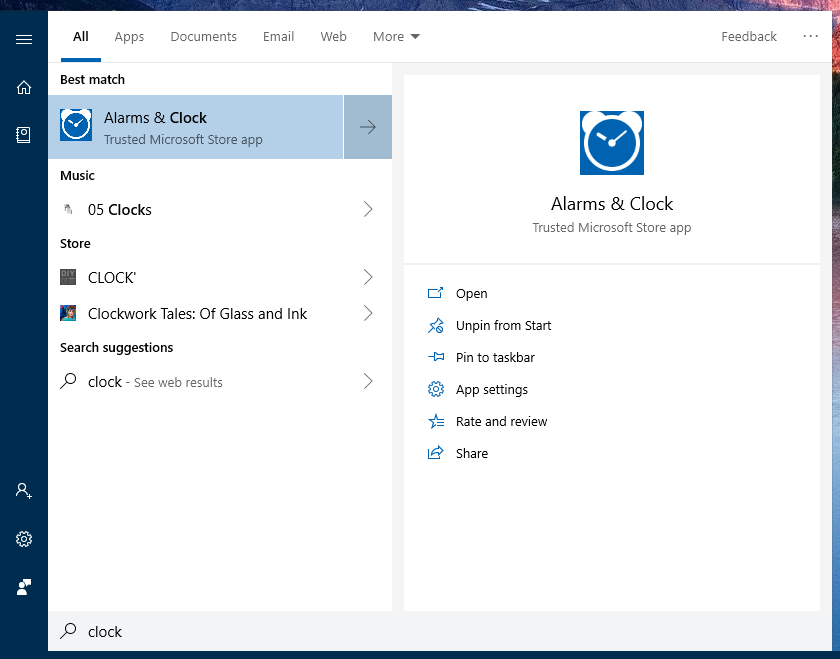The height and width of the screenshot is (659, 840).
Task: Click Open for Alarms & Clock
Action: [x=471, y=294]
